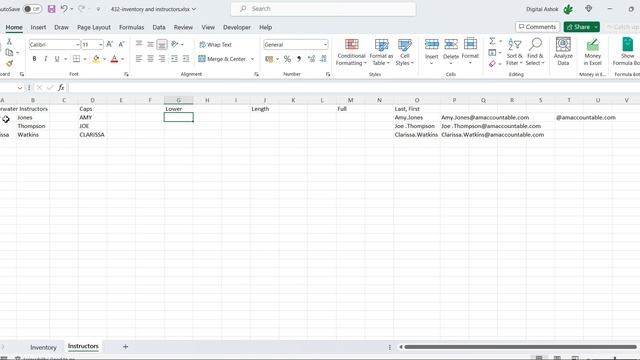The image size is (640, 360).
Task: Open Format as Table gallery
Action: click(x=381, y=52)
